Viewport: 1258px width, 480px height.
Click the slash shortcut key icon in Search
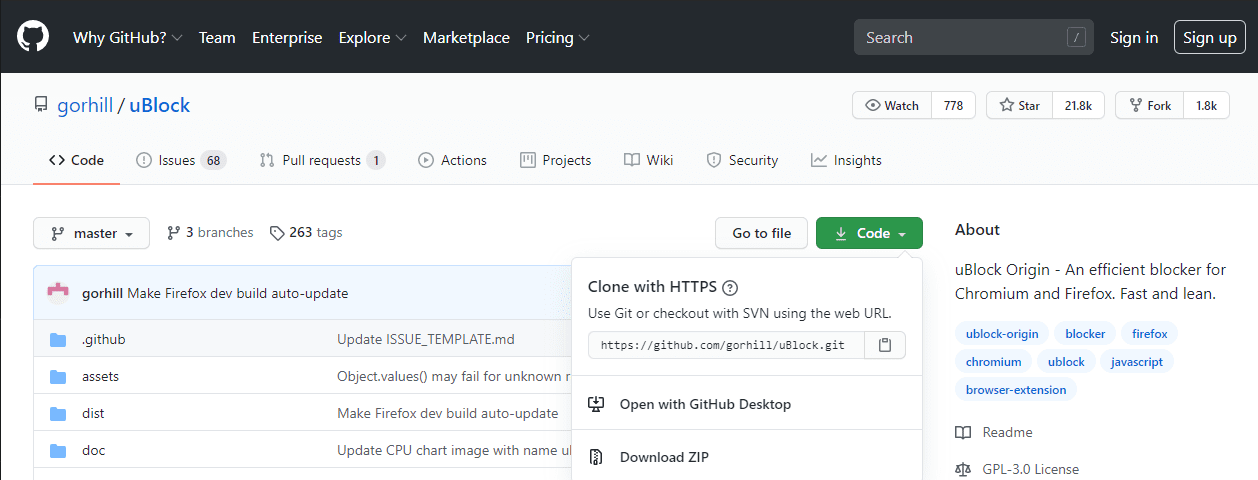[1076, 38]
